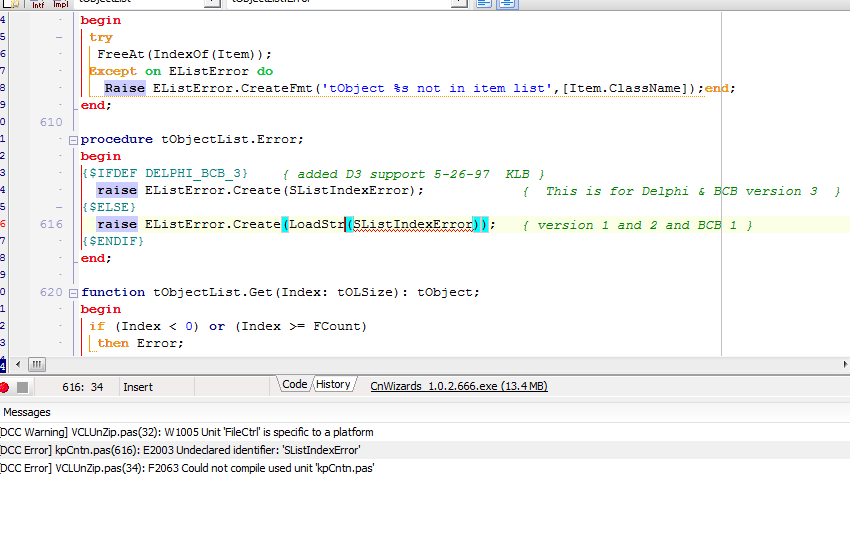The width and height of the screenshot is (850, 536).
Task: Click the Insert mode status indicator
Action: pyautogui.click(x=138, y=387)
